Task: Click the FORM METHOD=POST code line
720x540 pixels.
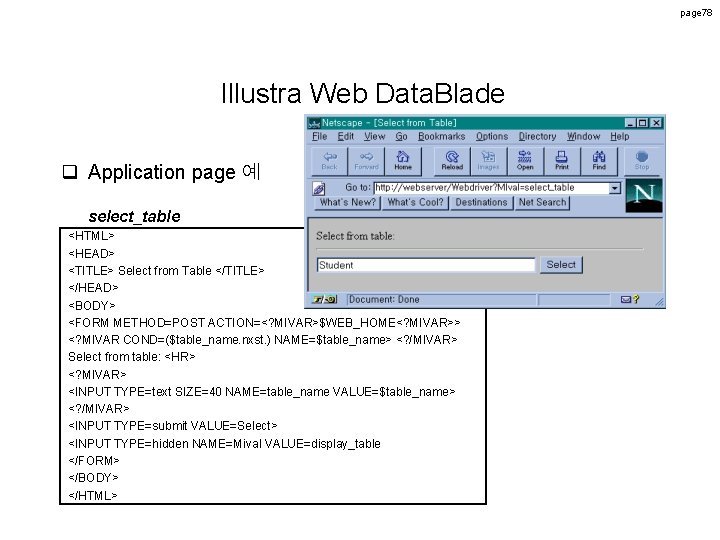Action: [264, 323]
